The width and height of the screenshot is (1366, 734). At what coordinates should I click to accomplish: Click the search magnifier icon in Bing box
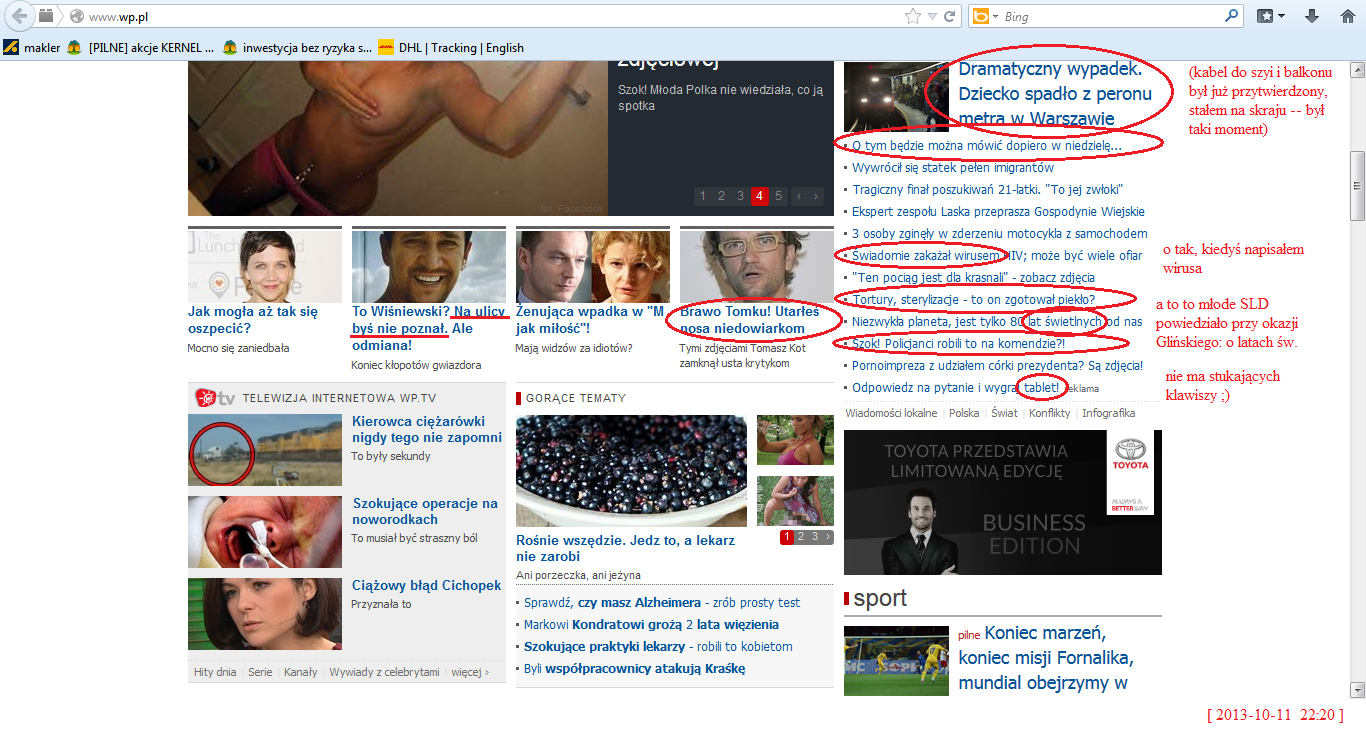tap(1231, 16)
